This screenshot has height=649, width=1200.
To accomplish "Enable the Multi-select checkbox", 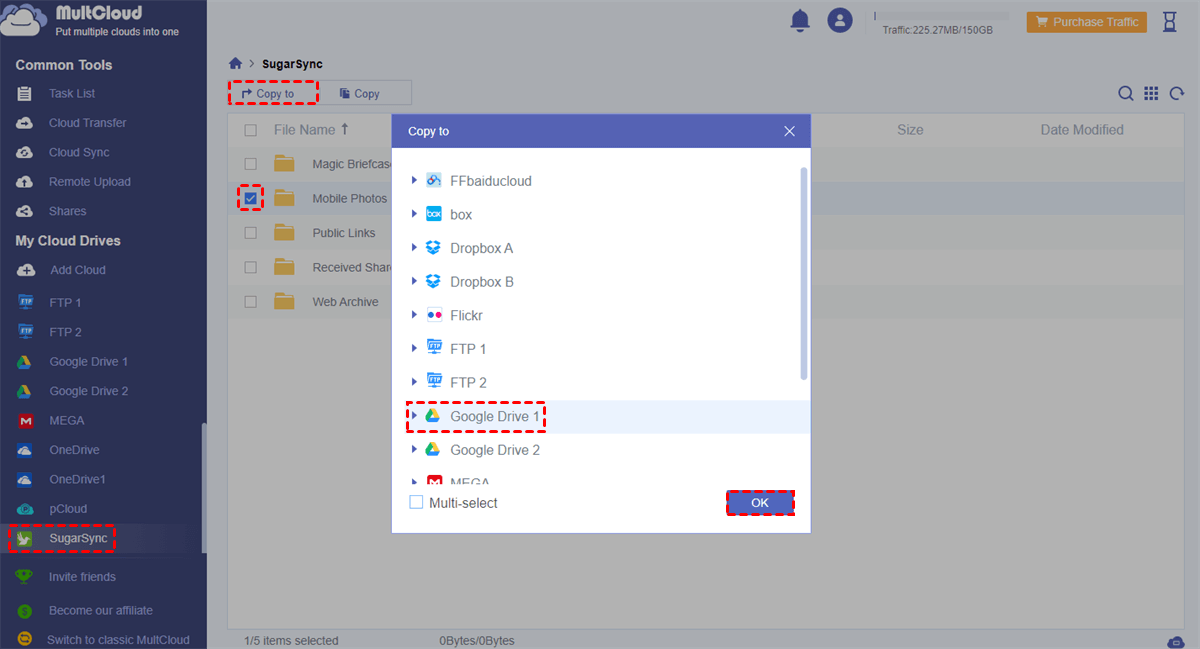I will pos(416,503).
